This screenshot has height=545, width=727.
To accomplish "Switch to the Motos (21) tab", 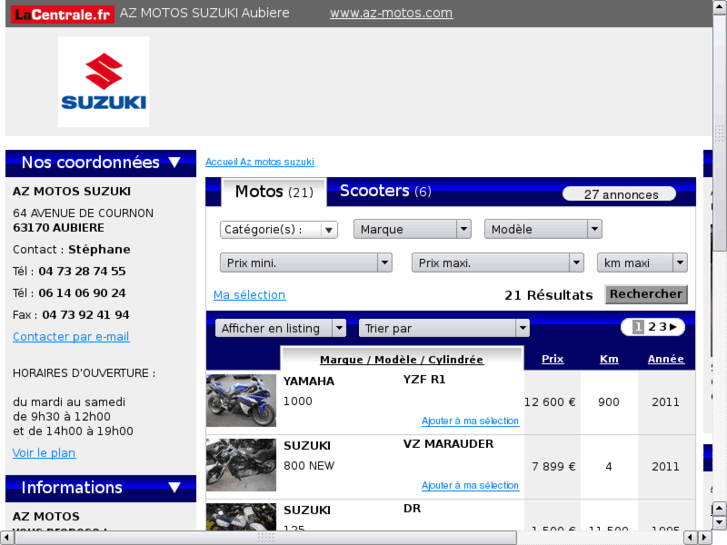I will click(274, 192).
